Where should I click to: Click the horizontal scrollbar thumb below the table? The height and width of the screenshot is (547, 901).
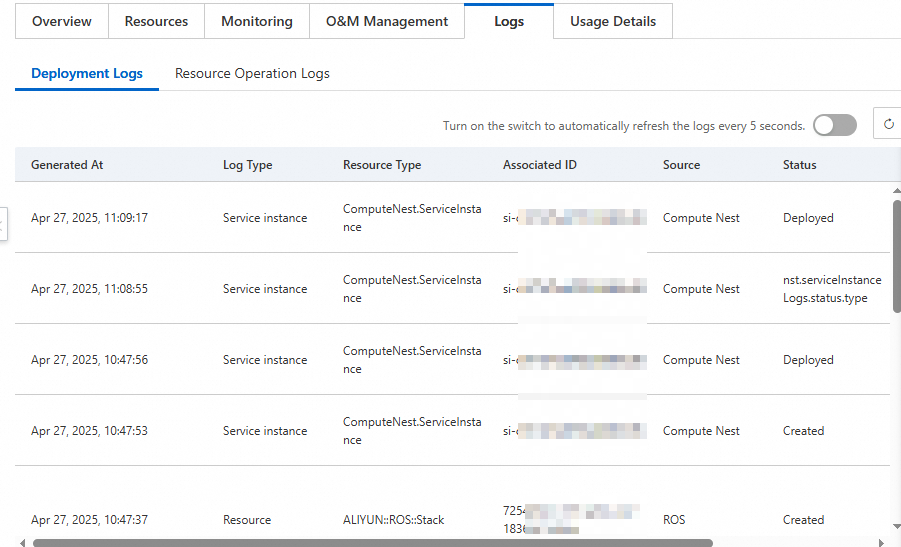click(x=372, y=543)
